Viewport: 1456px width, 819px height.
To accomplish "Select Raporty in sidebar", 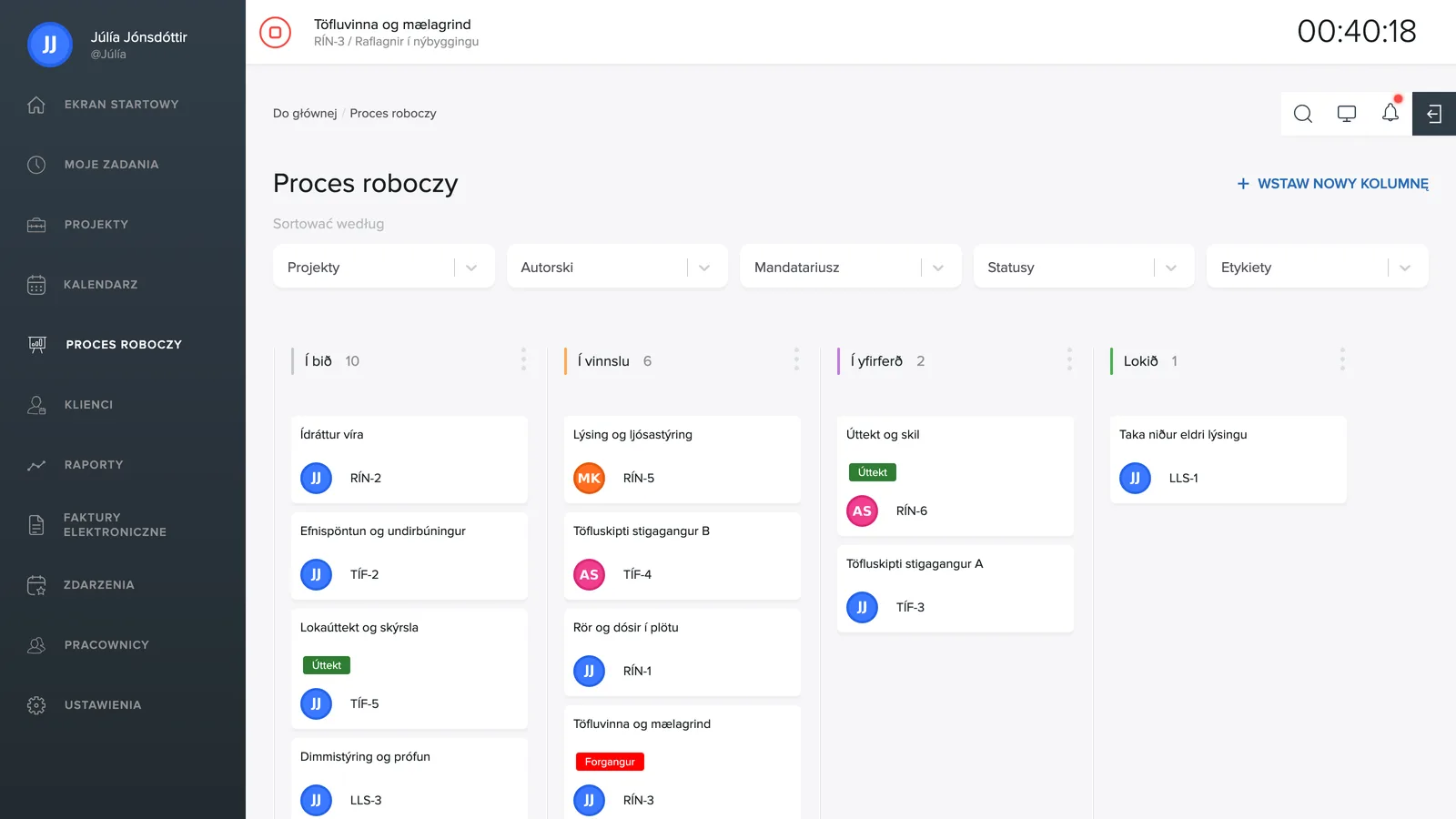I will pyautogui.click(x=93, y=465).
